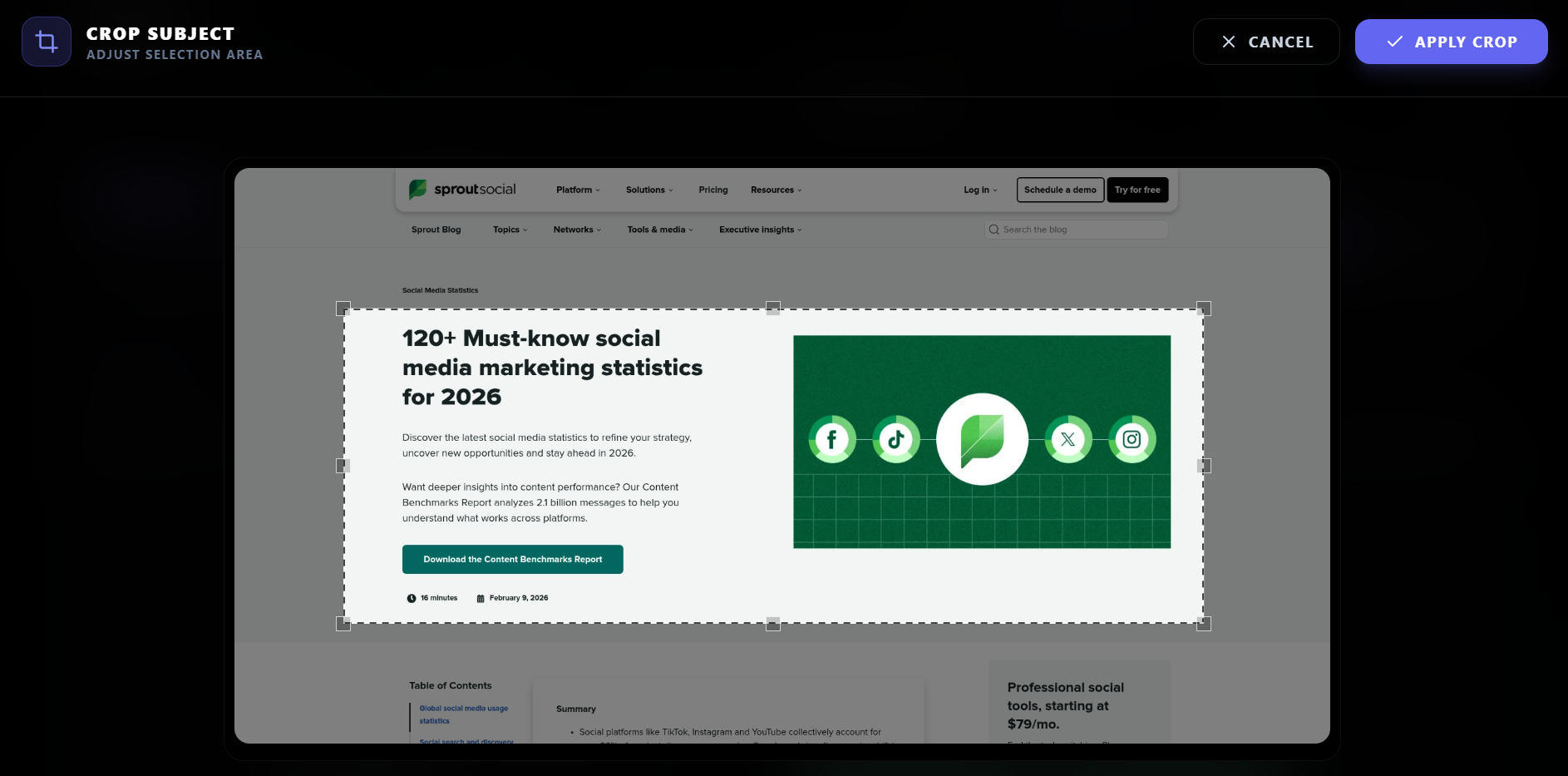Click the large Sprout leaf icon in the graphic
This screenshot has height=776, width=1568.
982,439
